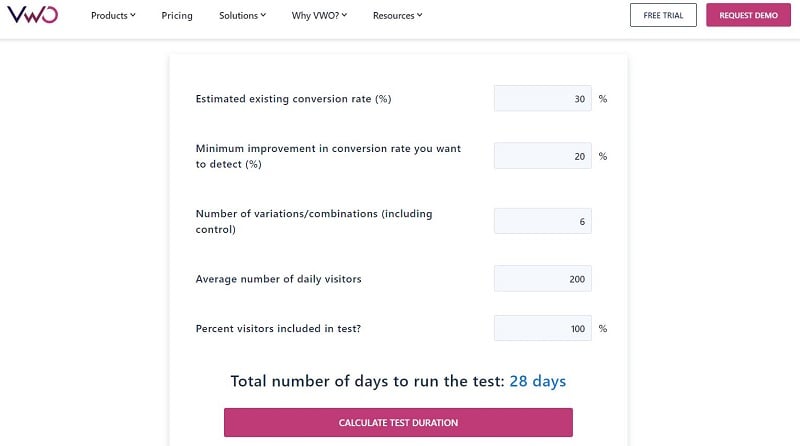800x446 pixels.
Task: Expand the Solutions menu chevron
Action: pyautogui.click(x=263, y=15)
